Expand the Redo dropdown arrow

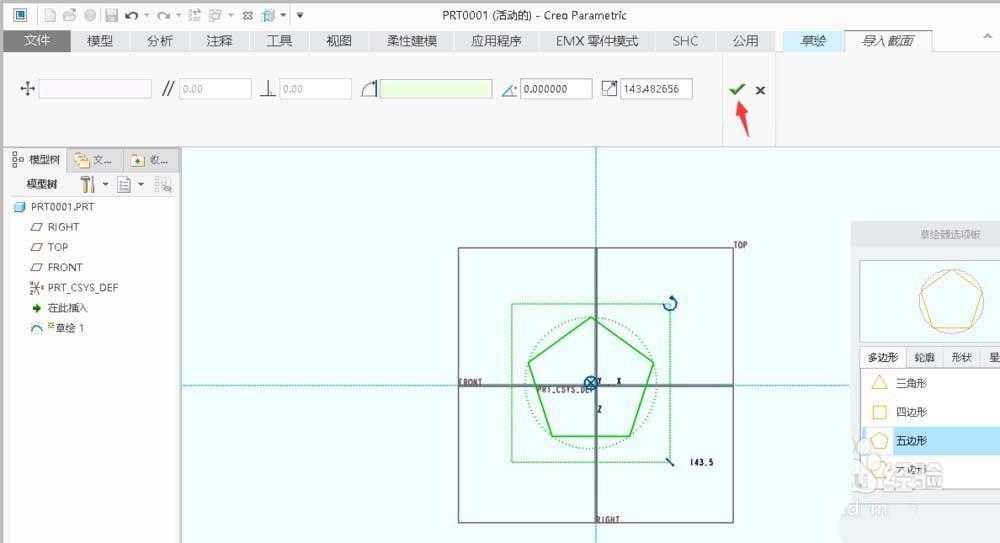click(x=178, y=16)
